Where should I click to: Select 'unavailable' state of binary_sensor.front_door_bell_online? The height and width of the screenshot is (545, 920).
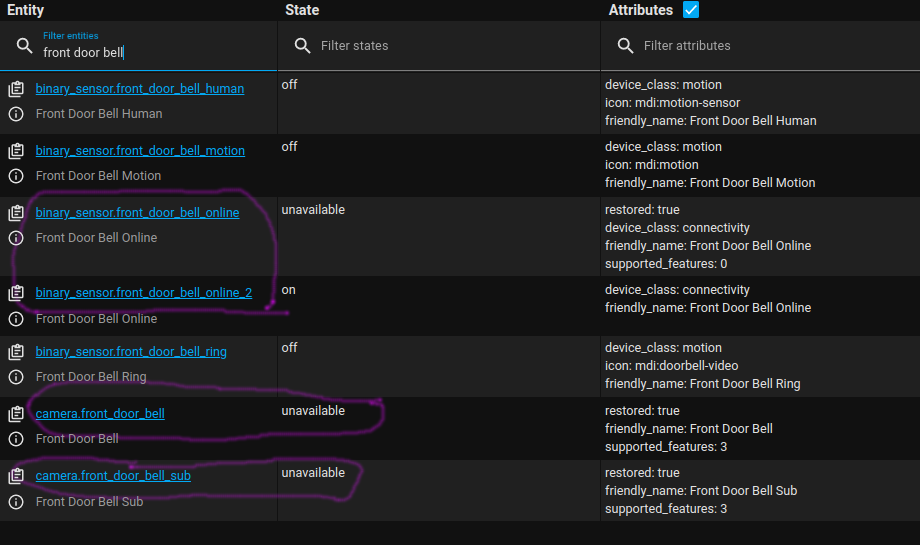click(313, 210)
